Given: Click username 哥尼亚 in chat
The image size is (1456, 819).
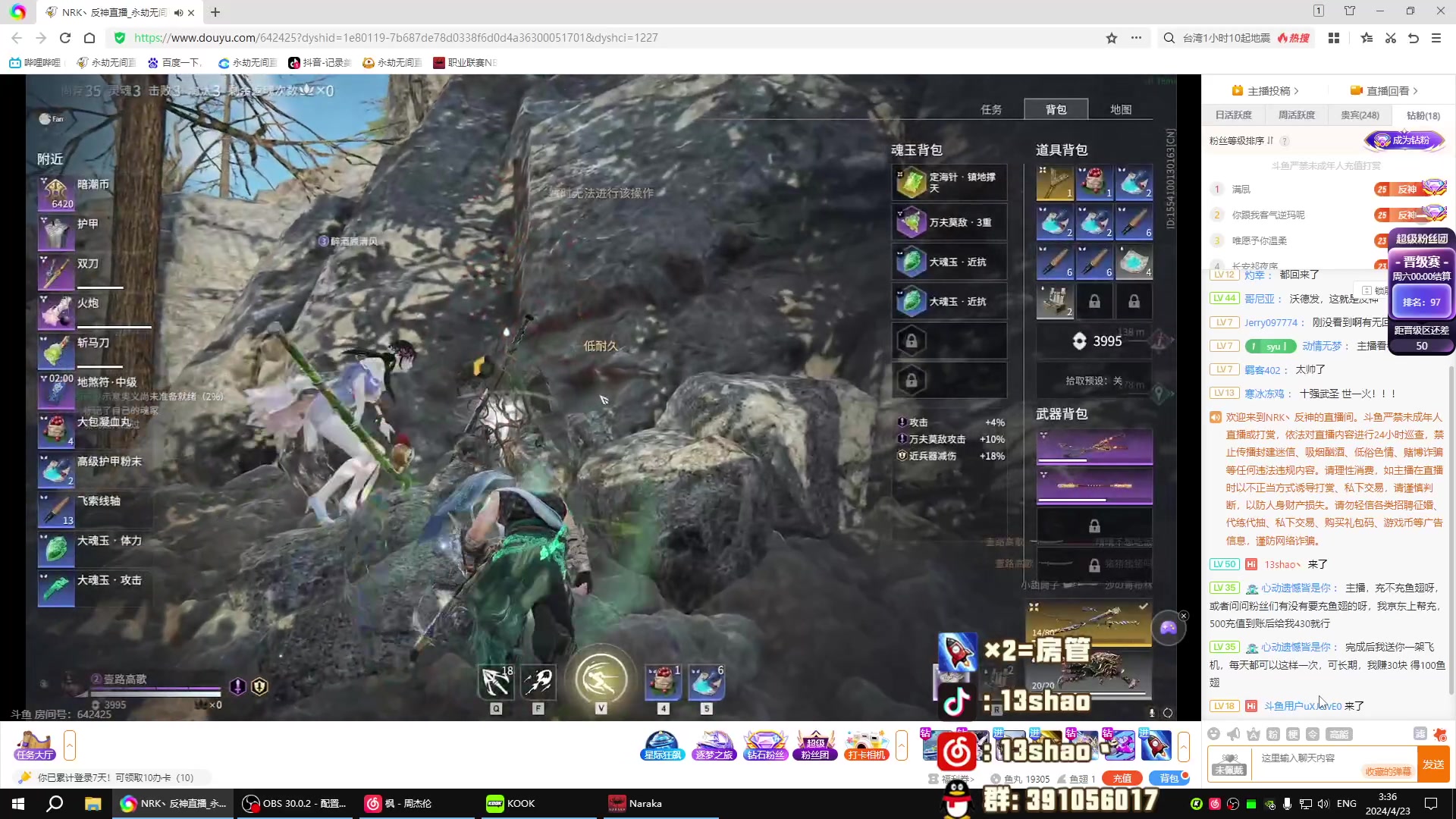Looking at the screenshot, I should 1259,299.
